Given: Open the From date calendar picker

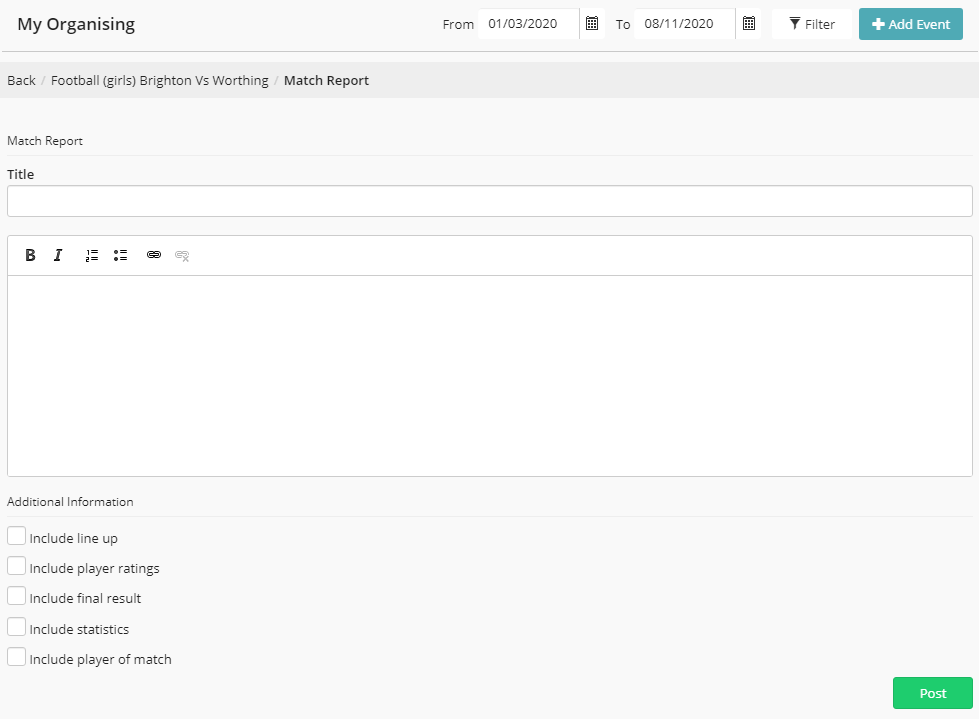Looking at the screenshot, I should tap(592, 24).
